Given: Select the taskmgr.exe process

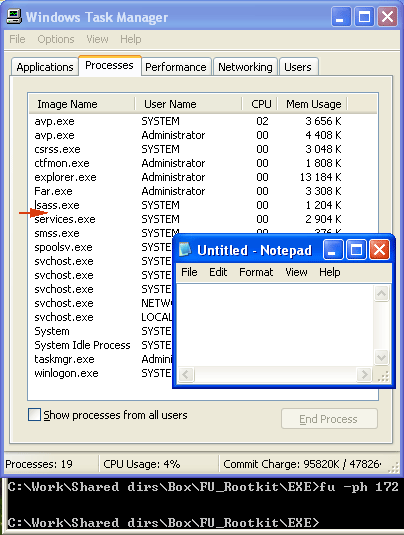Looking at the screenshot, I should pos(101,359).
